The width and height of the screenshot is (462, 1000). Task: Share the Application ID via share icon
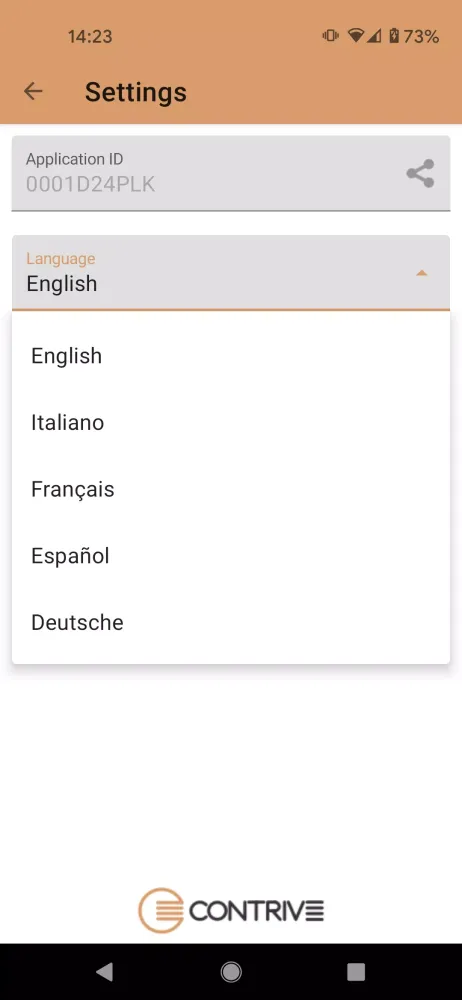click(421, 173)
